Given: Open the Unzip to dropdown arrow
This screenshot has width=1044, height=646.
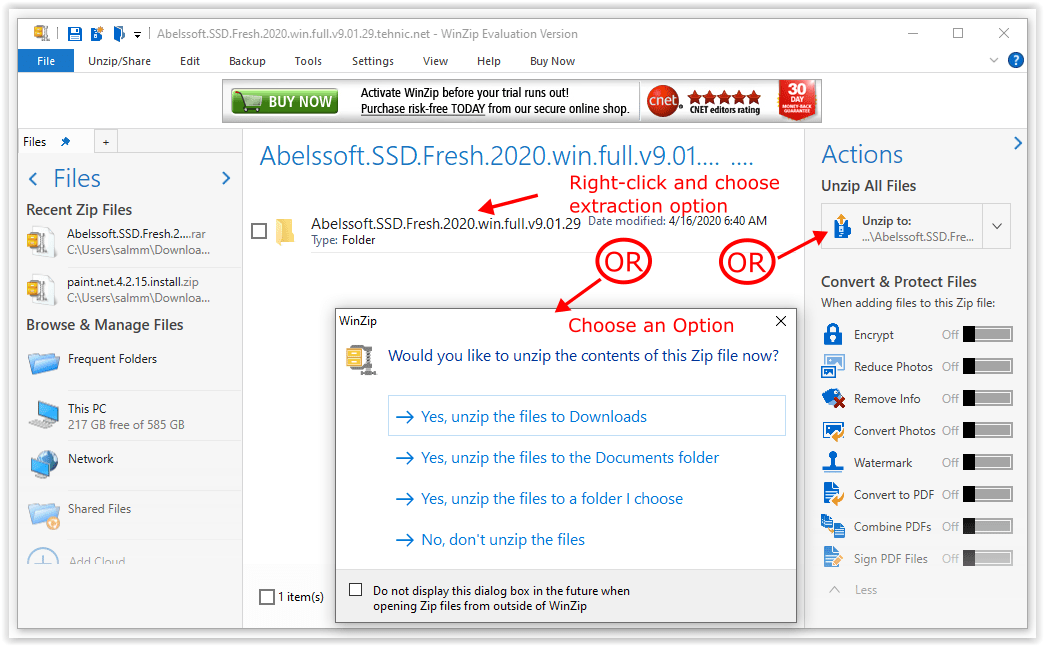Looking at the screenshot, I should (x=997, y=226).
